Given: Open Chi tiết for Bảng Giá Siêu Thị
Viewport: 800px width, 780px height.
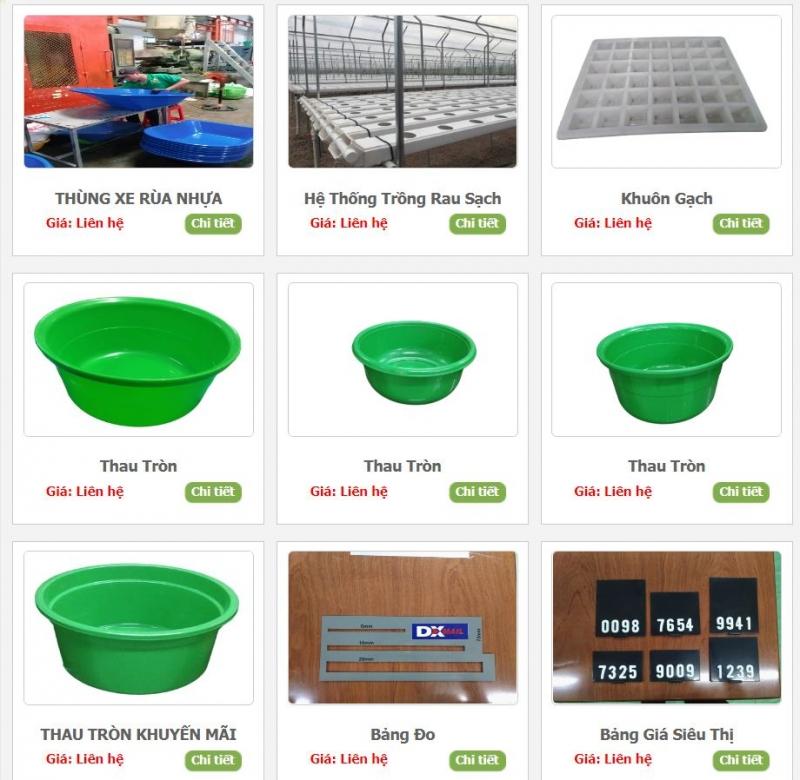Looking at the screenshot, I should 741,760.
